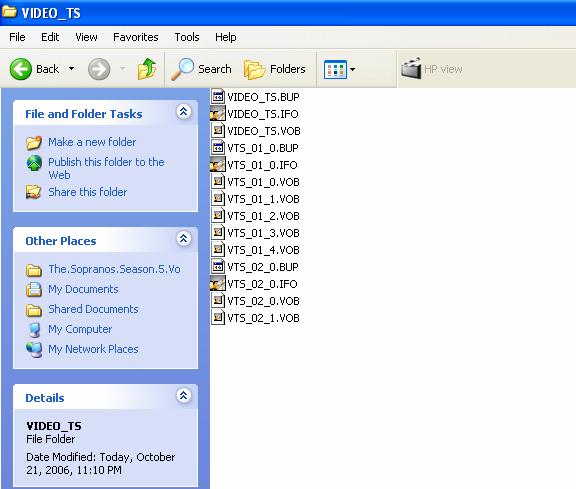Click the green Back arrow icon

(21, 69)
